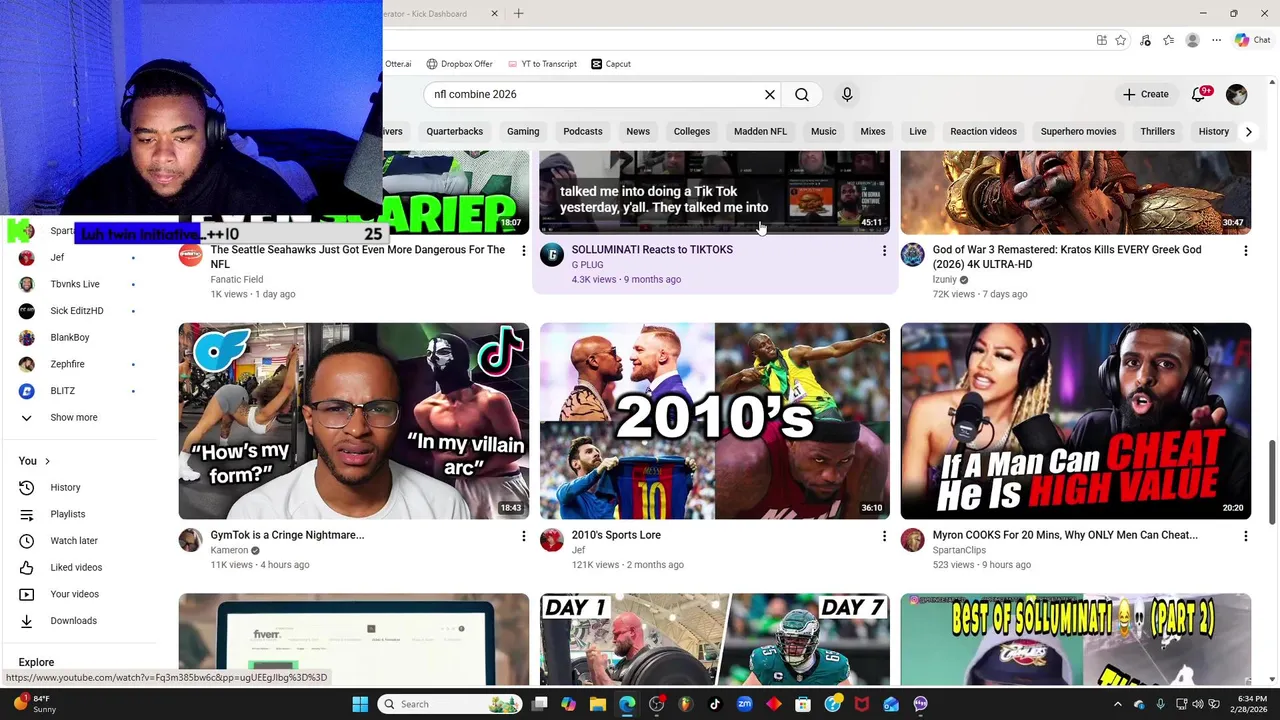The image size is (1280, 720).
Task: Open the Dropbox Offer bookmark
Action: pyautogui.click(x=460, y=64)
